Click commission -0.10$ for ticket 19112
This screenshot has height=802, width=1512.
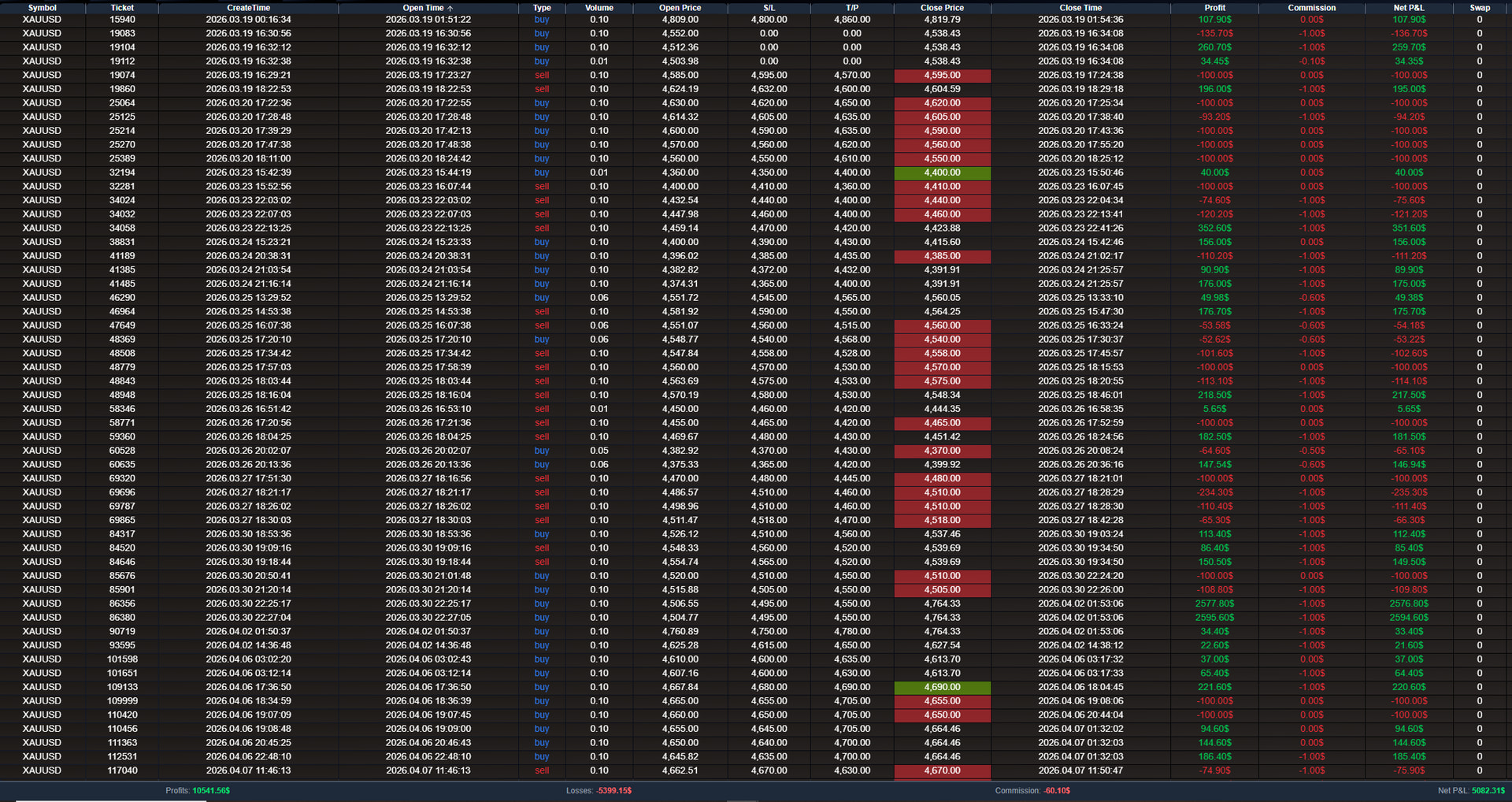(x=1312, y=61)
